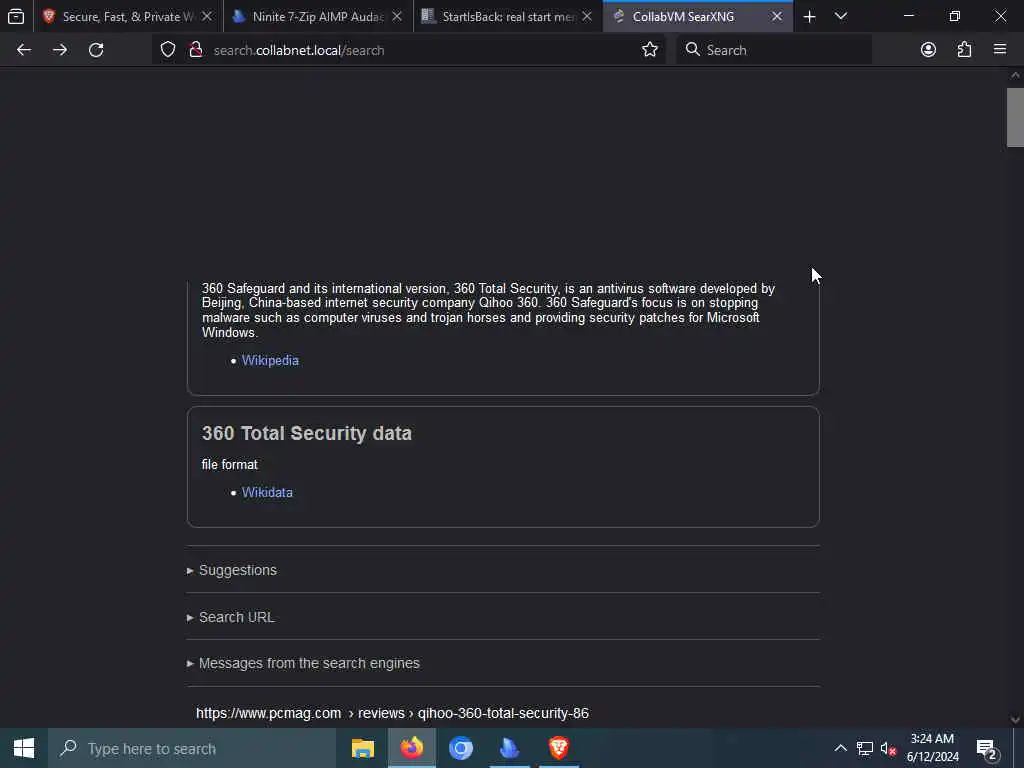Screen dimensions: 1024x768
Task: Close the Ninite 7-Zip AIMP tab
Action: click(x=397, y=16)
